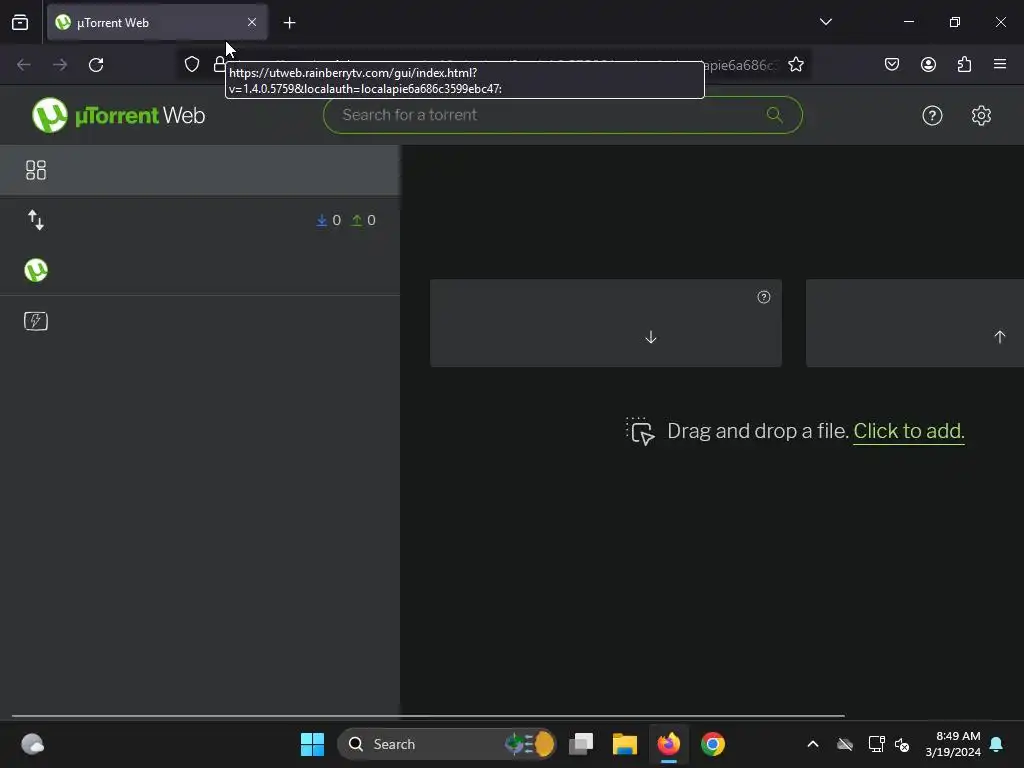1024x768 pixels.
Task: Select the µTorrent Web browser tab
Action: point(157,22)
